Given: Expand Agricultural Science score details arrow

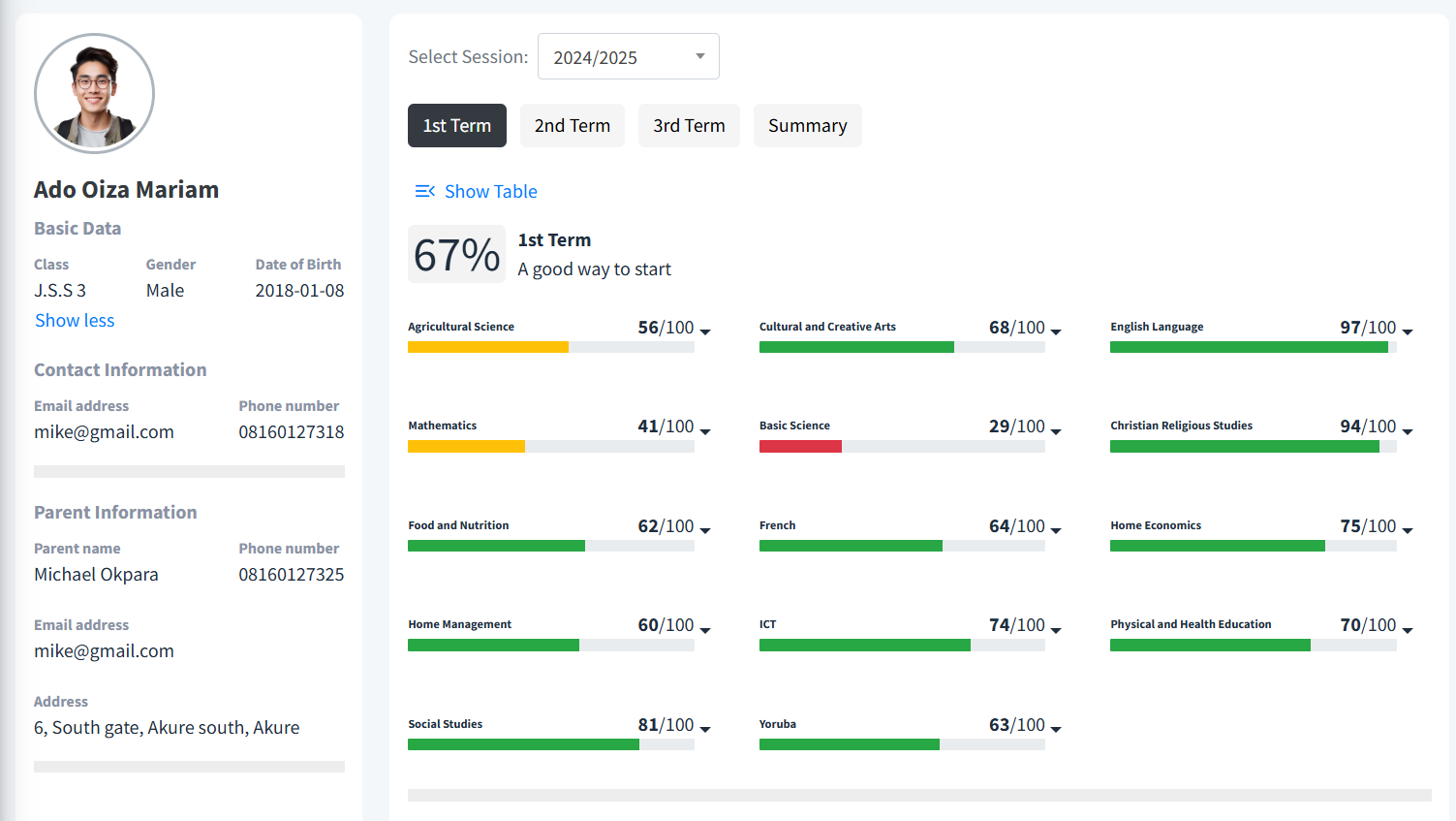Looking at the screenshot, I should coord(705,332).
